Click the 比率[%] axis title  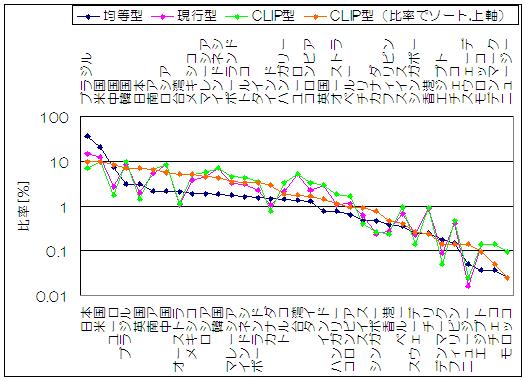pos(24,206)
